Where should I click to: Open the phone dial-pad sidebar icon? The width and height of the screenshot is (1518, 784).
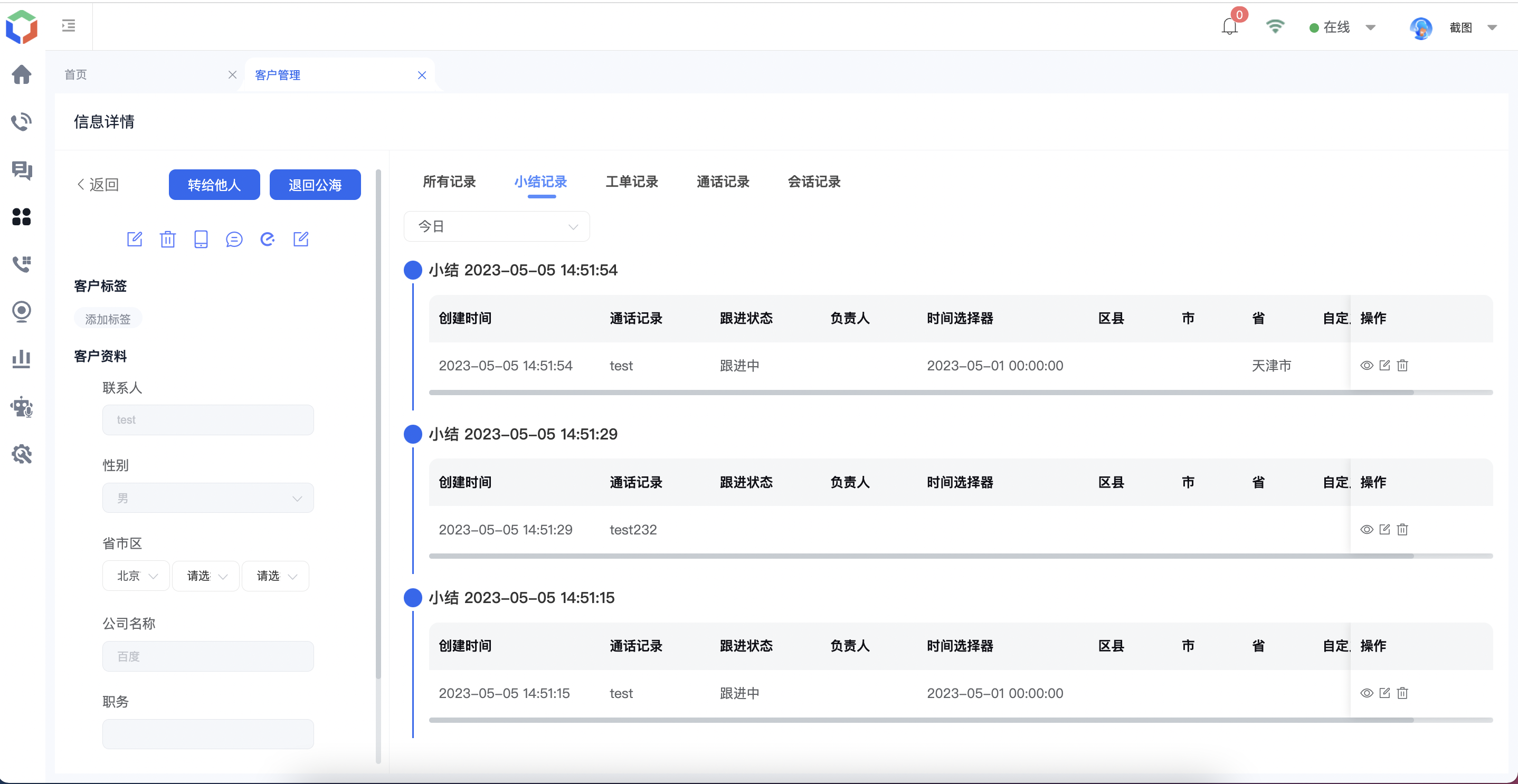point(22,264)
